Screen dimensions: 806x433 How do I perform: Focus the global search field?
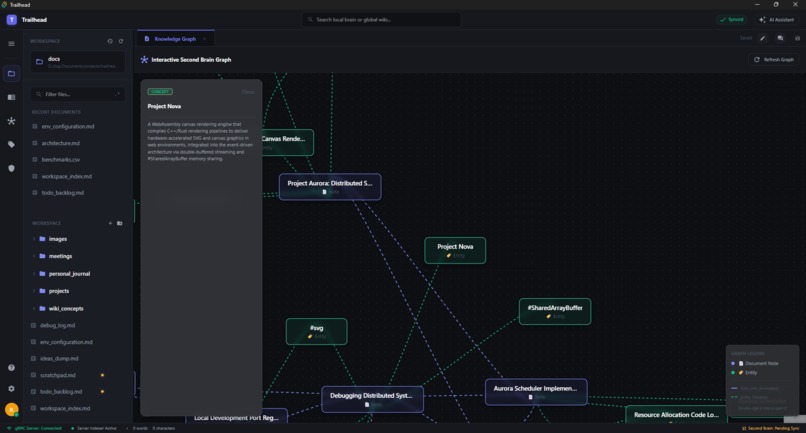tap(381, 20)
